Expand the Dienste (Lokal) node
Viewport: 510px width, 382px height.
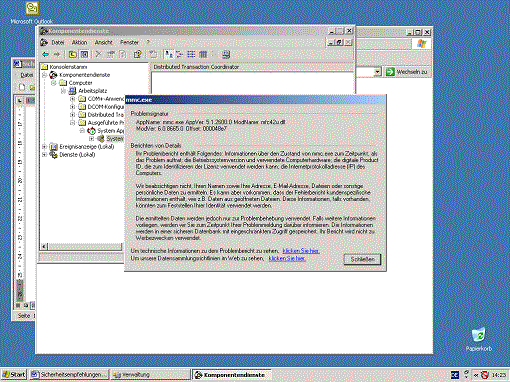[x=44, y=155]
